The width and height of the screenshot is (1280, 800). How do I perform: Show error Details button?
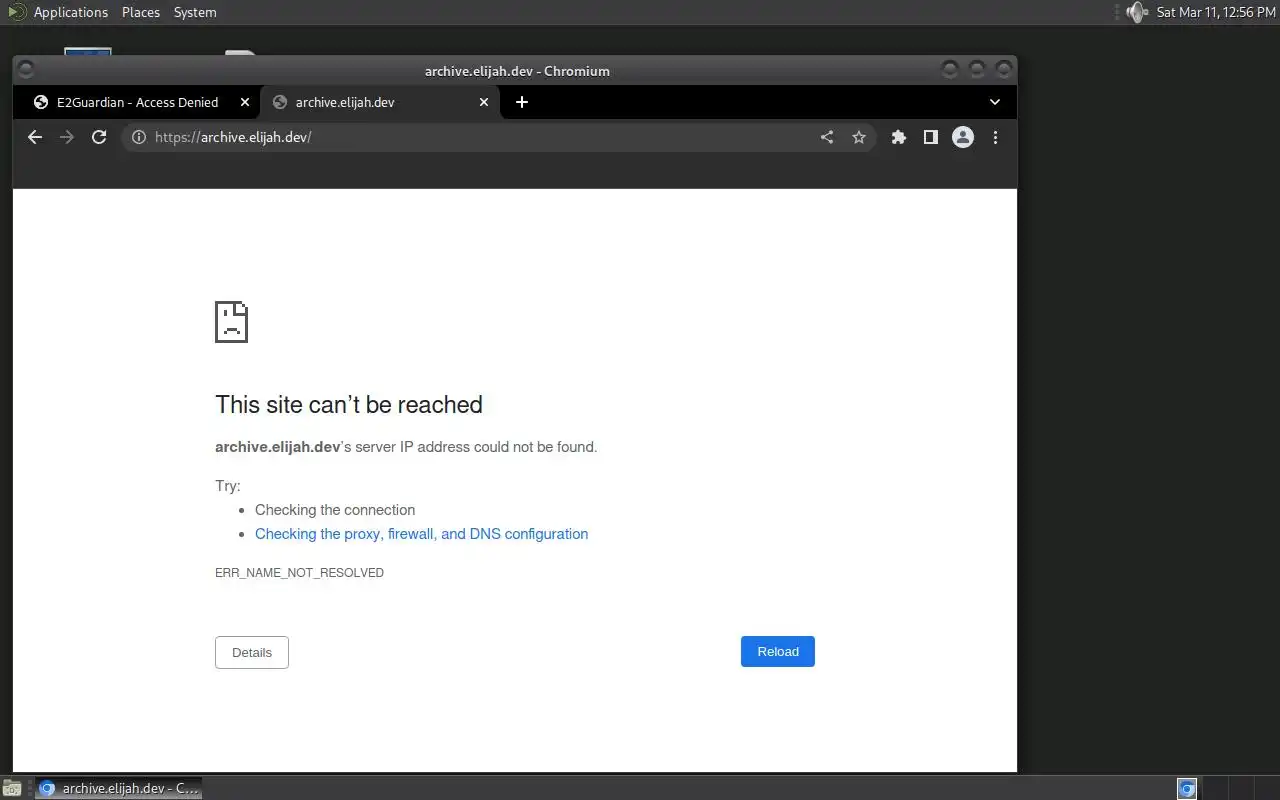[252, 652]
